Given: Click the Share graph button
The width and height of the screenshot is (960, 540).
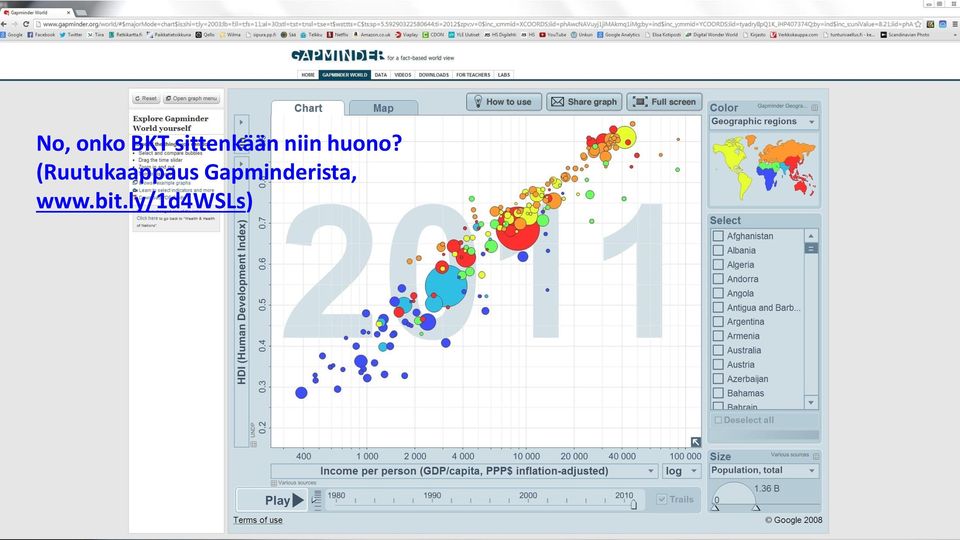Looking at the screenshot, I should pos(584,102).
